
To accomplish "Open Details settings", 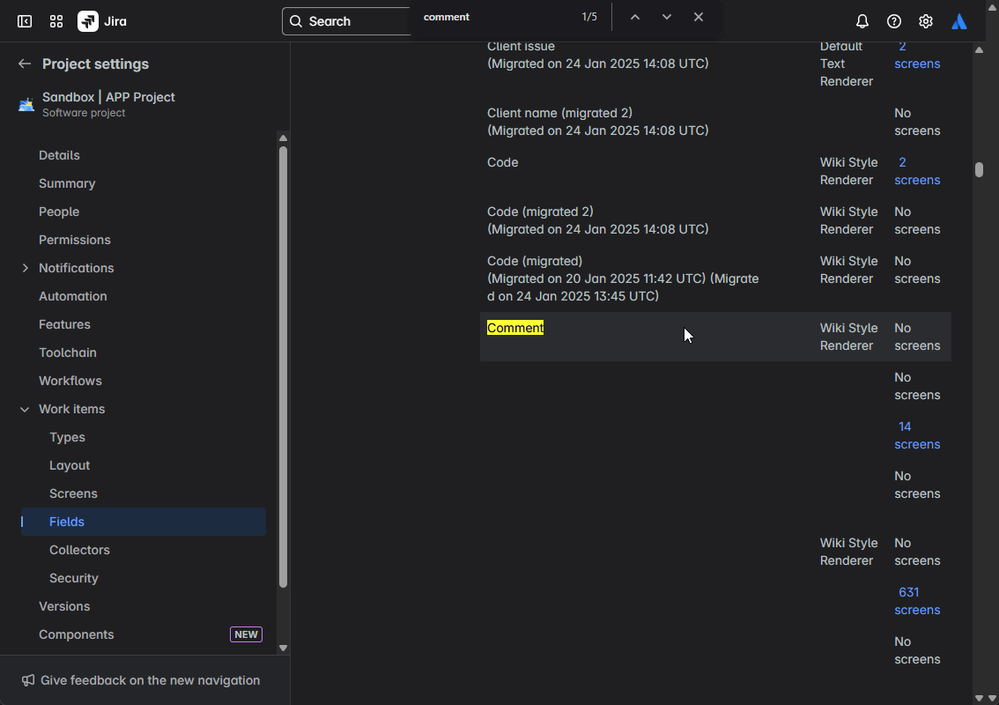I will coord(59,155).
